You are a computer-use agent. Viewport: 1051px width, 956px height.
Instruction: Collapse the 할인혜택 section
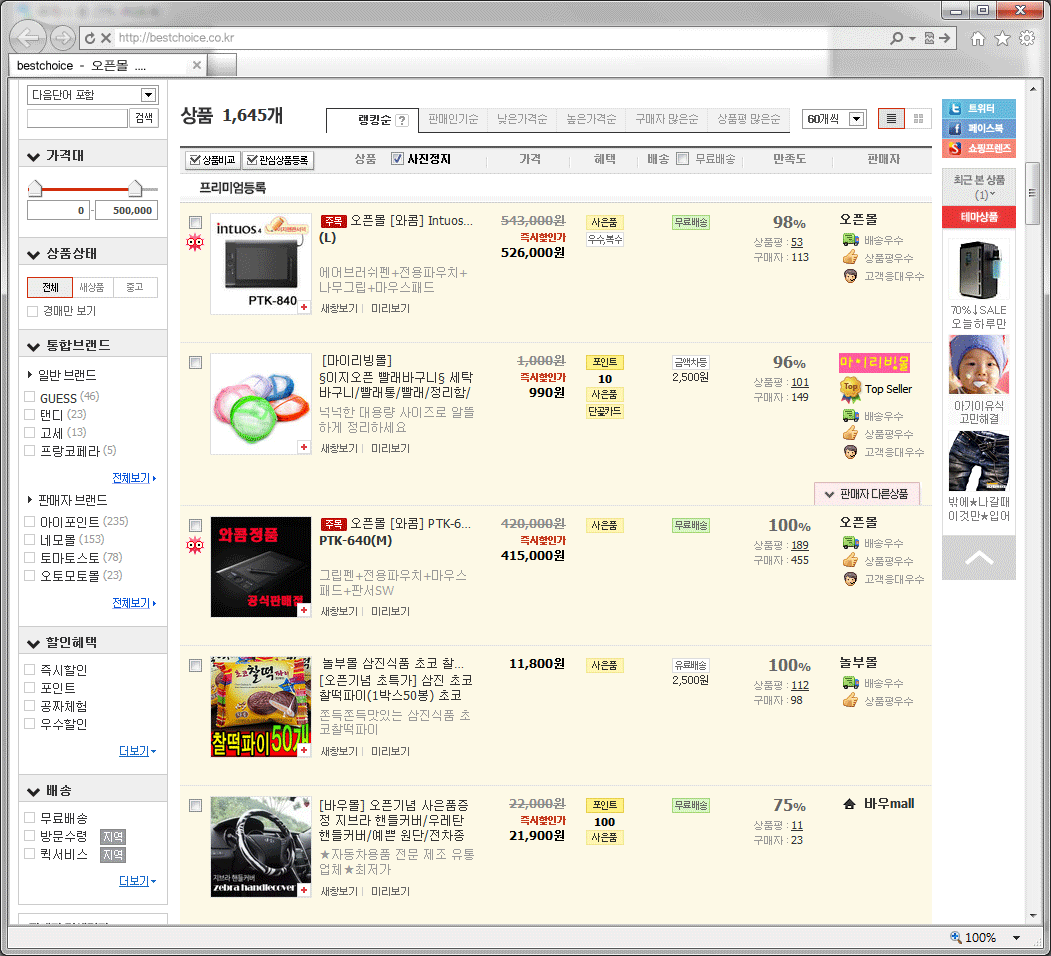click(x=34, y=644)
